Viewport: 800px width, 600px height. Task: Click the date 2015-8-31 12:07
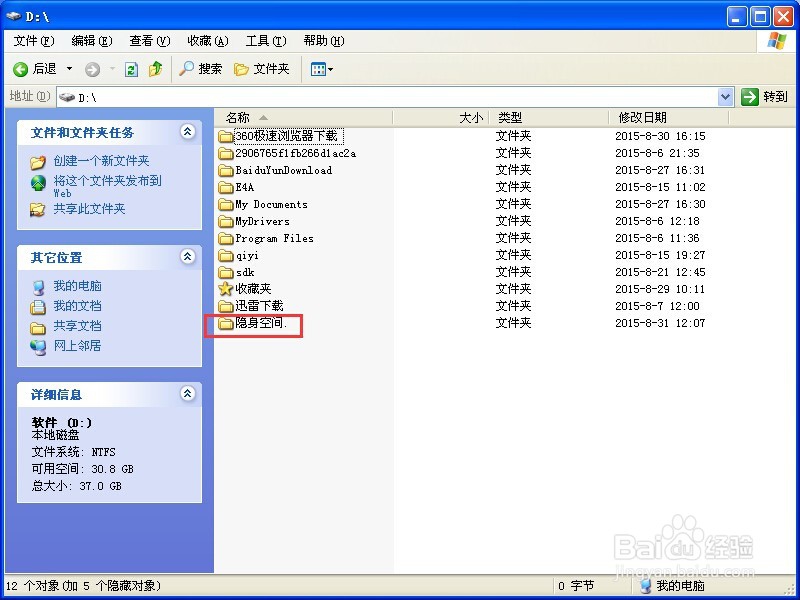[x=660, y=323]
